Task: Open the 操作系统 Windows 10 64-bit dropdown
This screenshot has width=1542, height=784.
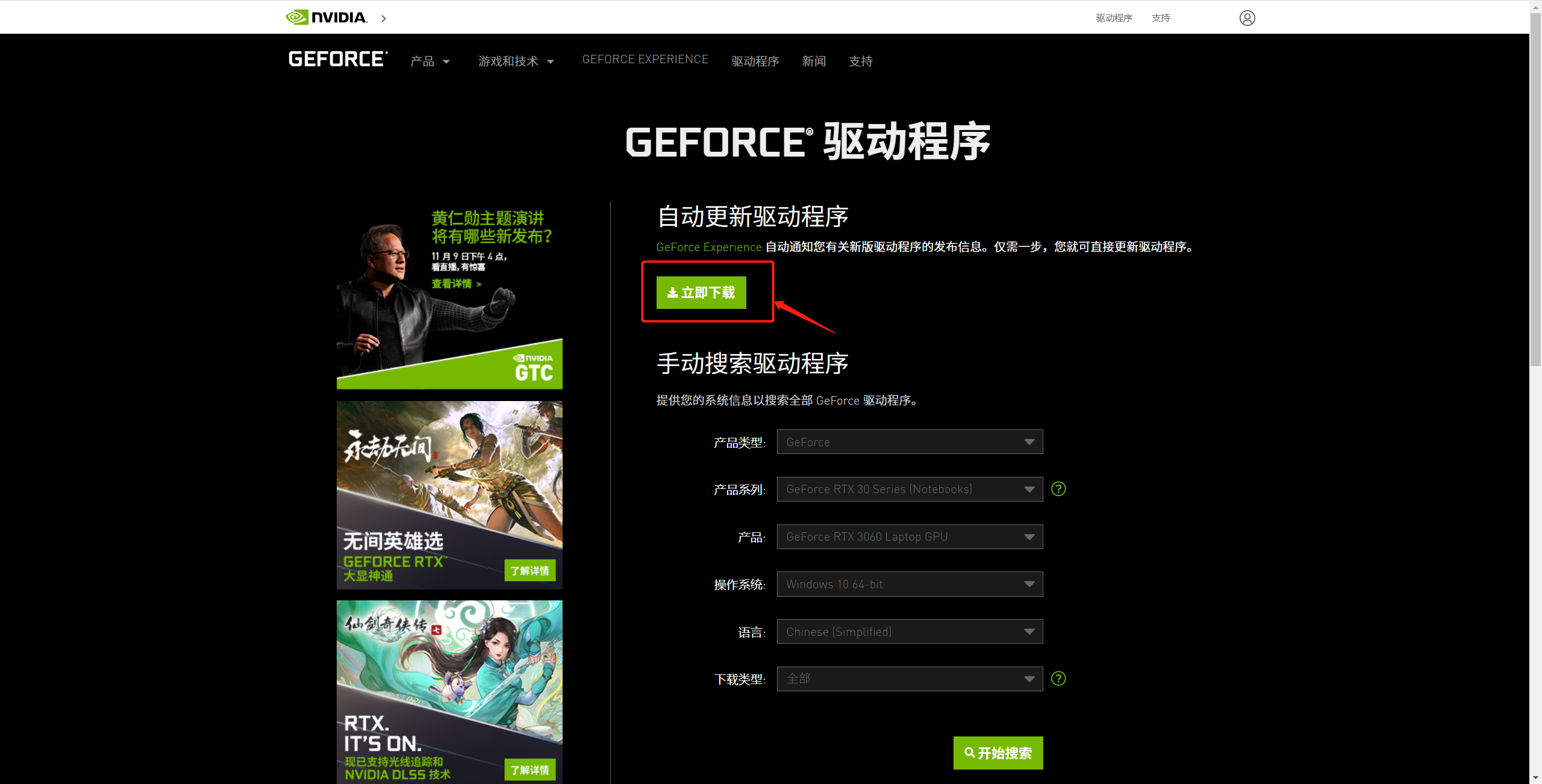Action: point(909,583)
